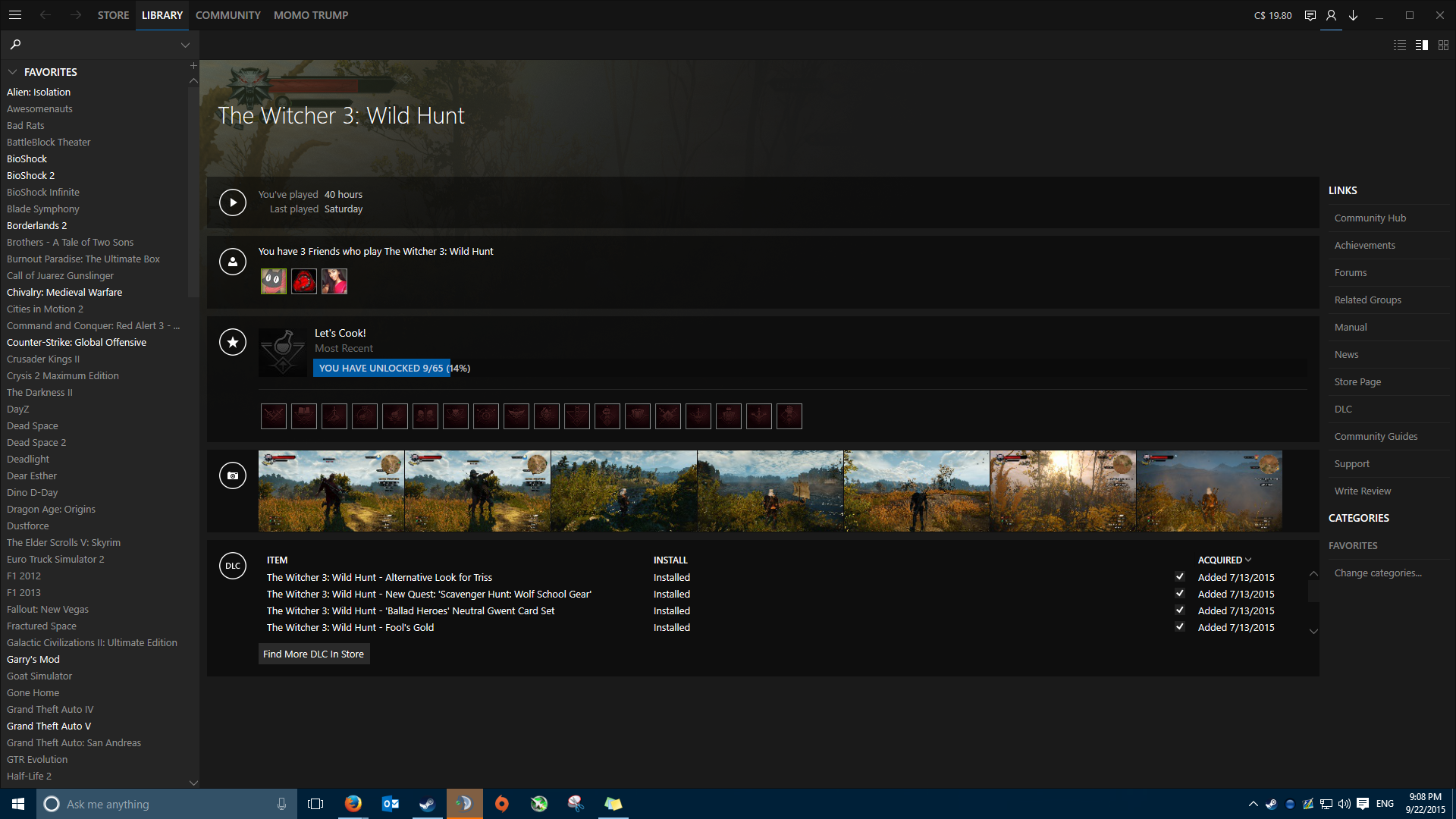This screenshot has height=819, width=1456.
Task: Click the library search magnifier icon
Action: click(15, 45)
